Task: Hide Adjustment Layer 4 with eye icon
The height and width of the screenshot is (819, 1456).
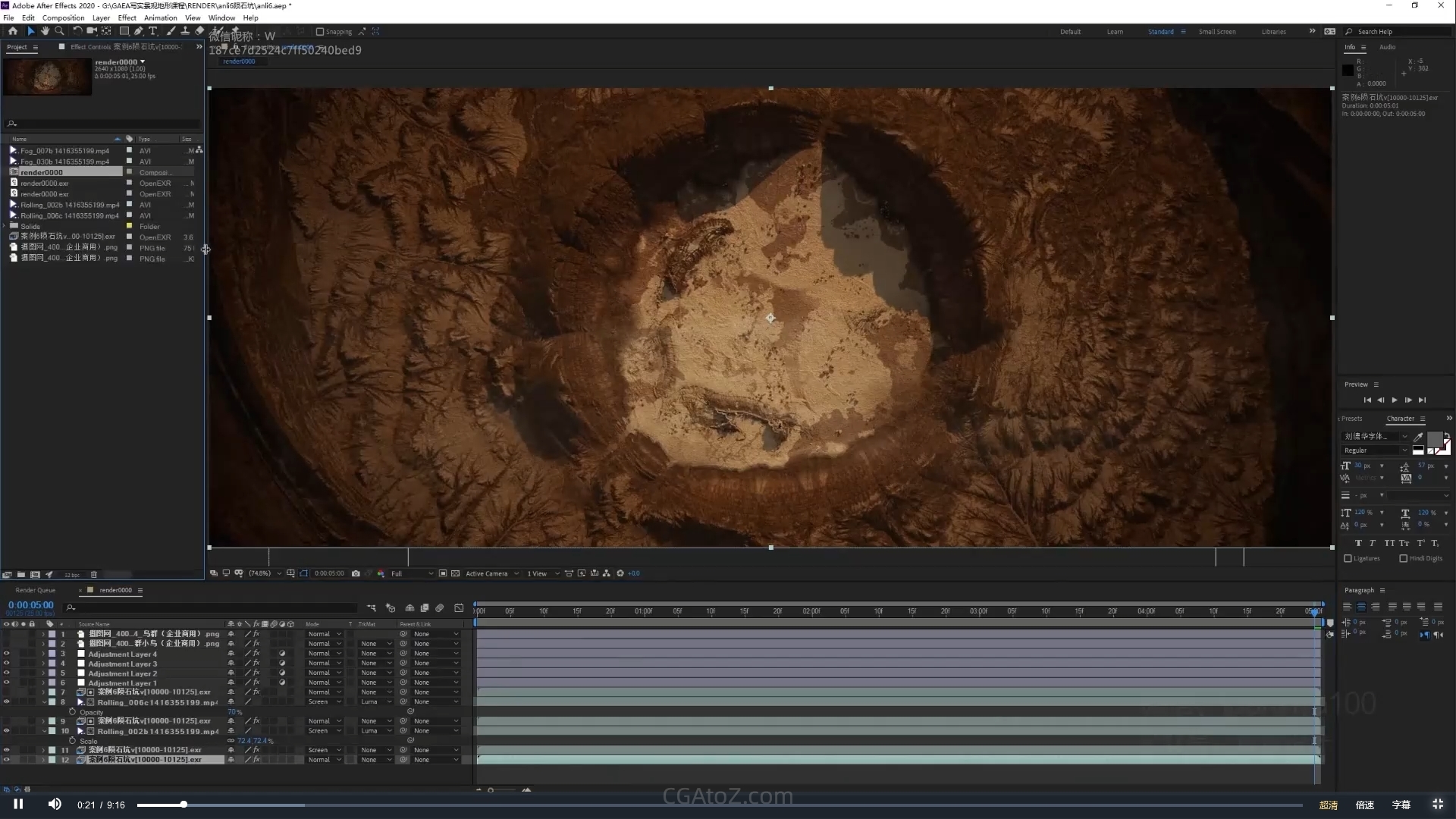Action: pyautogui.click(x=6, y=654)
